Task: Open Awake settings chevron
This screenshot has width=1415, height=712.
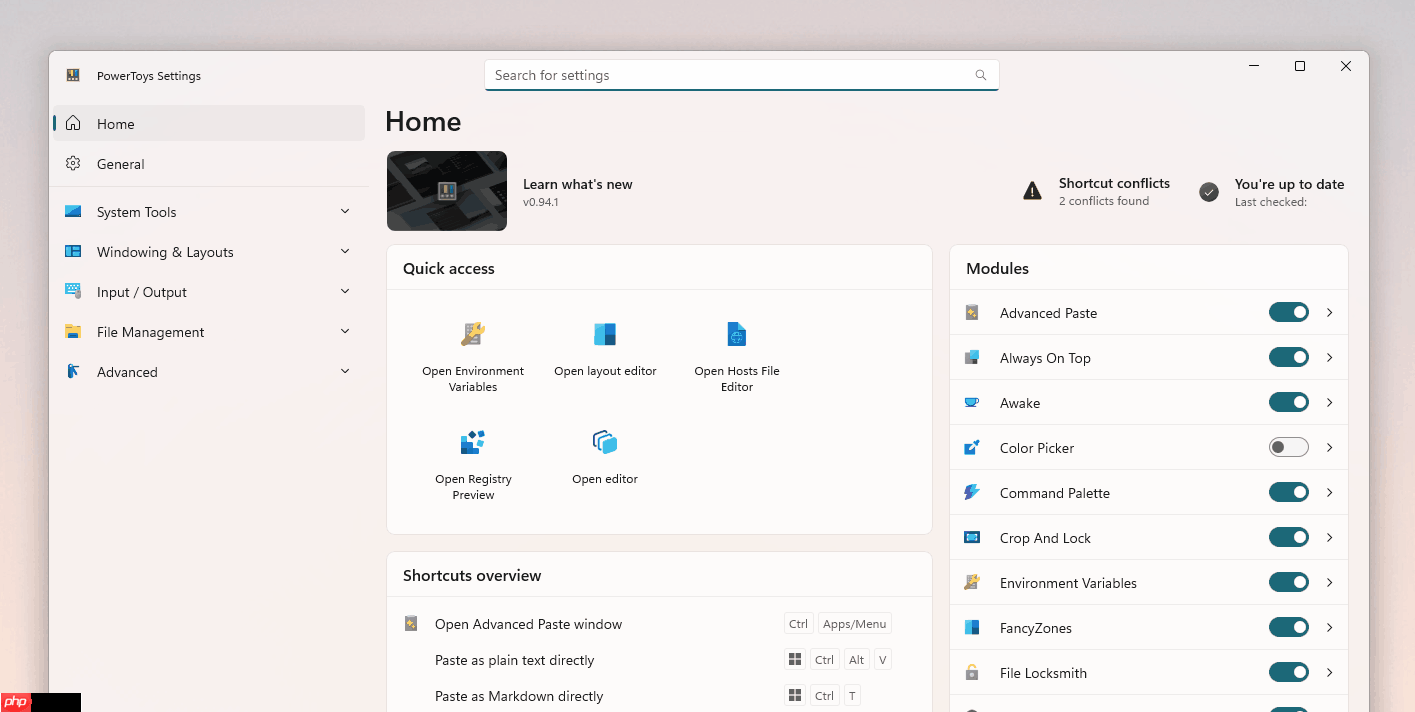Action: (1330, 403)
